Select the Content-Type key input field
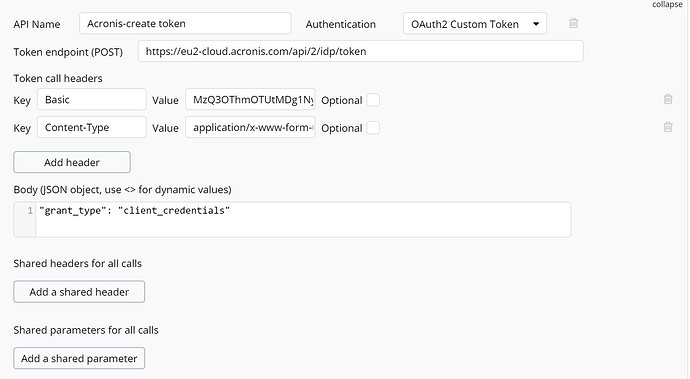The height and width of the screenshot is (379, 690). point(92,127)
